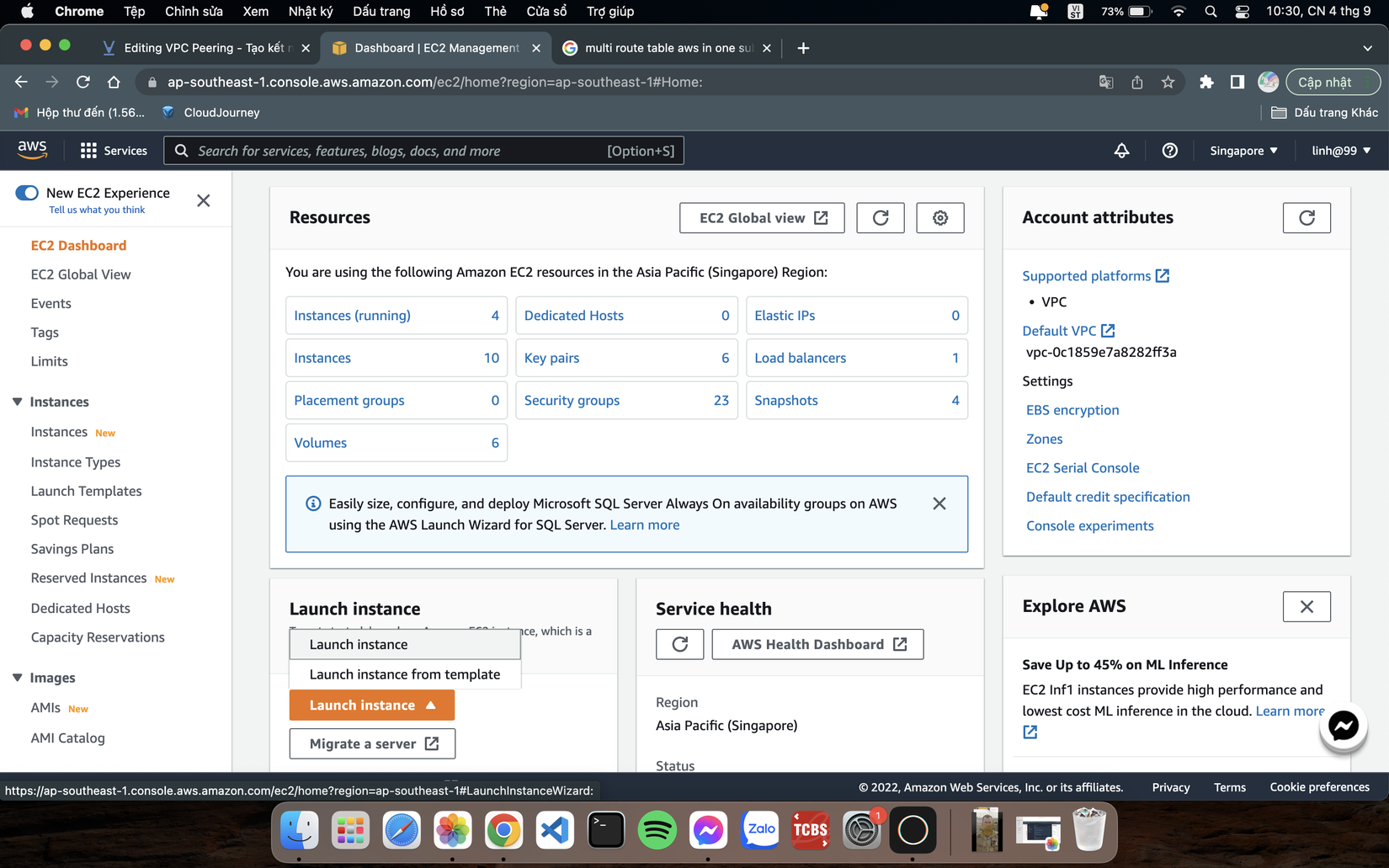Share this page from address bar
Viewport: 1389px width, 868px height.
tap(1137, 82)
